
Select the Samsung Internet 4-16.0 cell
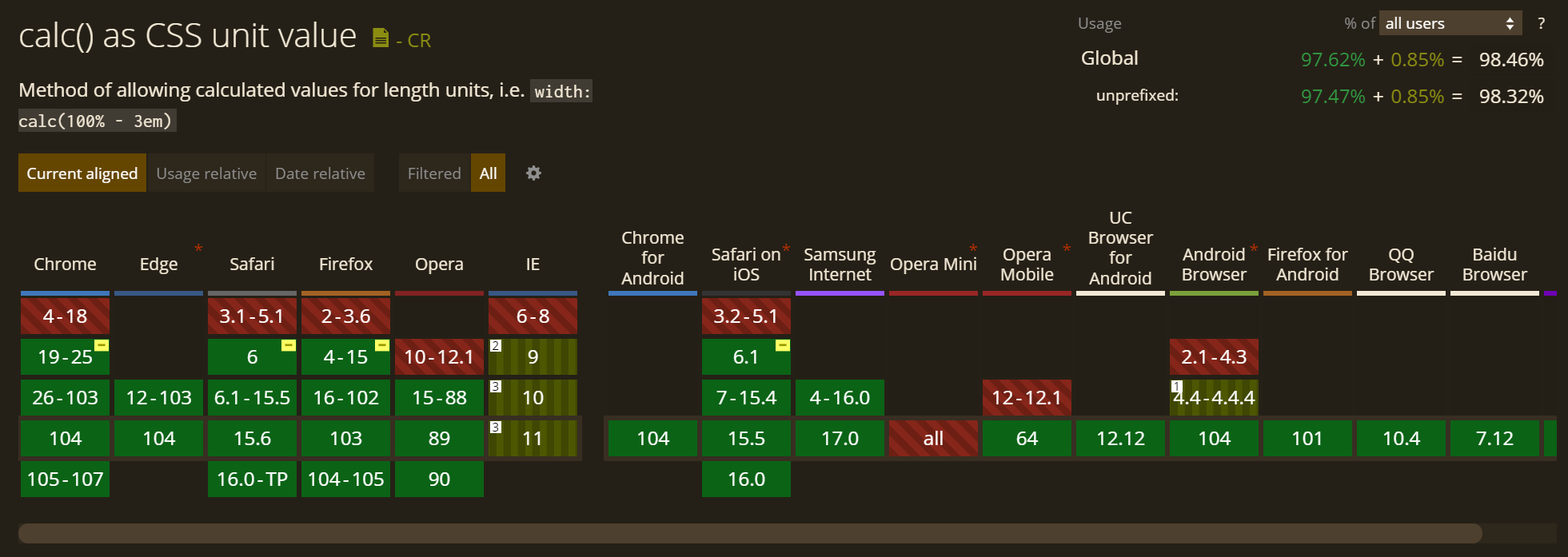pyautogui.click(x=840, y=397)
